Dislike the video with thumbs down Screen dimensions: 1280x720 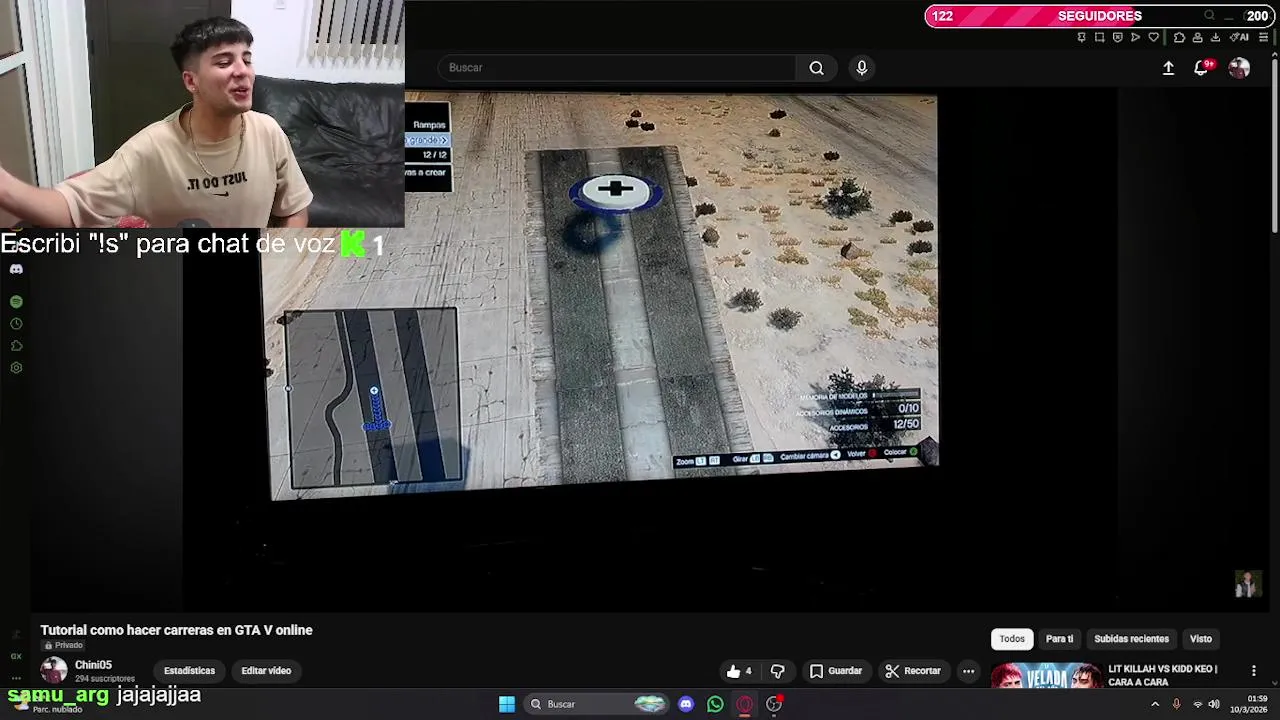[777, 671]
